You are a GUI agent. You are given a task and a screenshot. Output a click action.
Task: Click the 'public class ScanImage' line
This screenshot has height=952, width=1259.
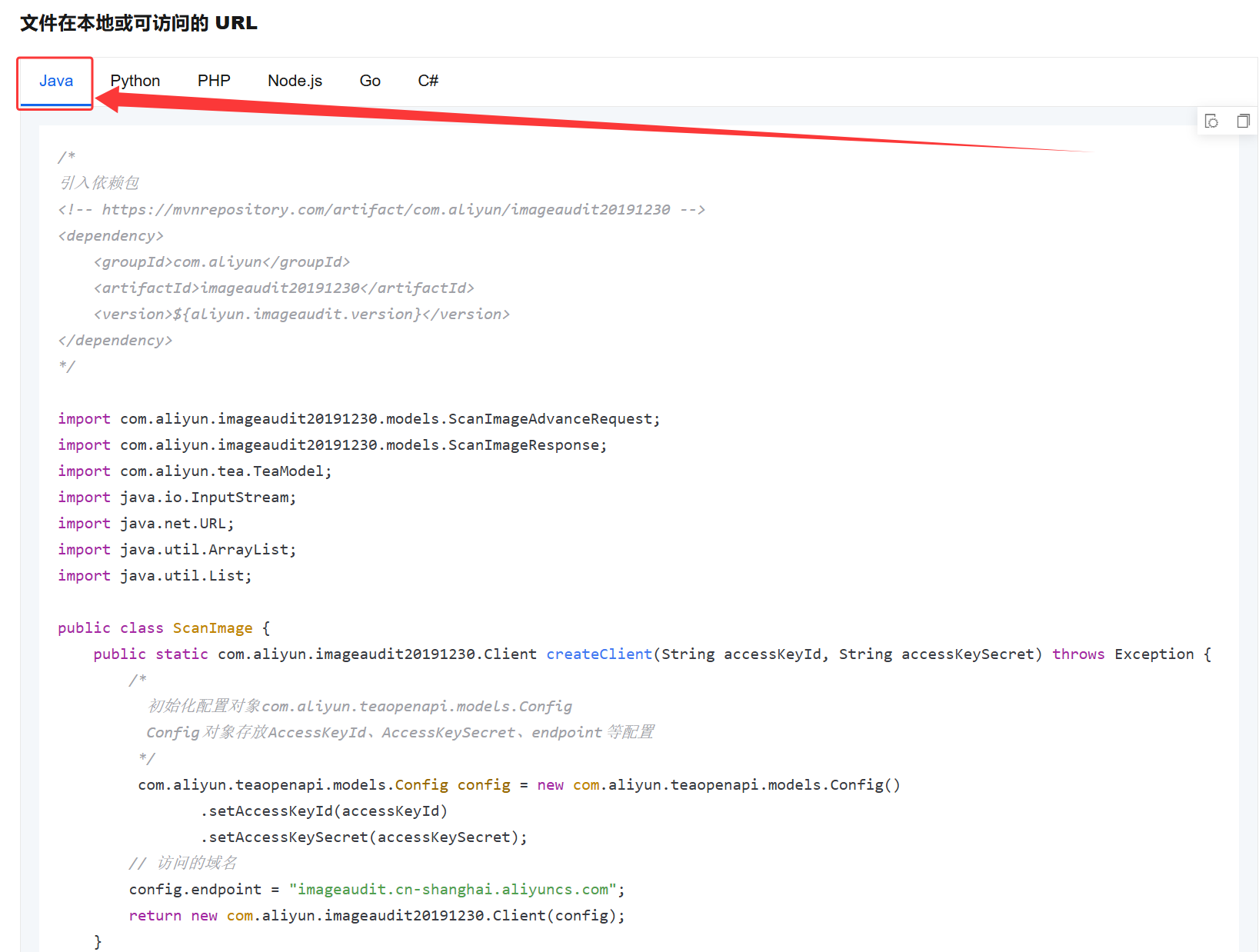164,627
